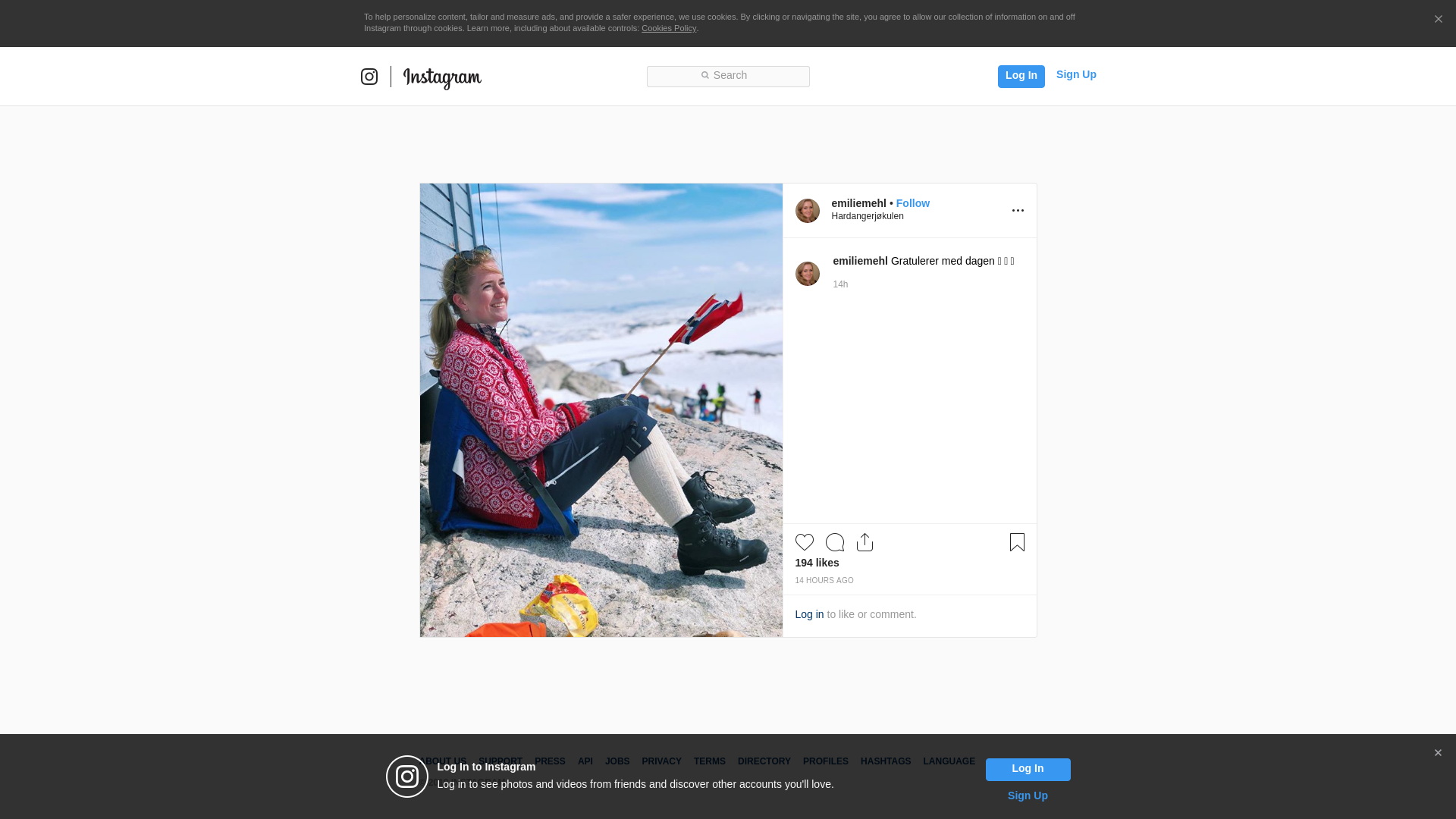Viewport: 1456px width, 819px height.
Task: Open emiliemehl username in post header
Action: [858, 203]
